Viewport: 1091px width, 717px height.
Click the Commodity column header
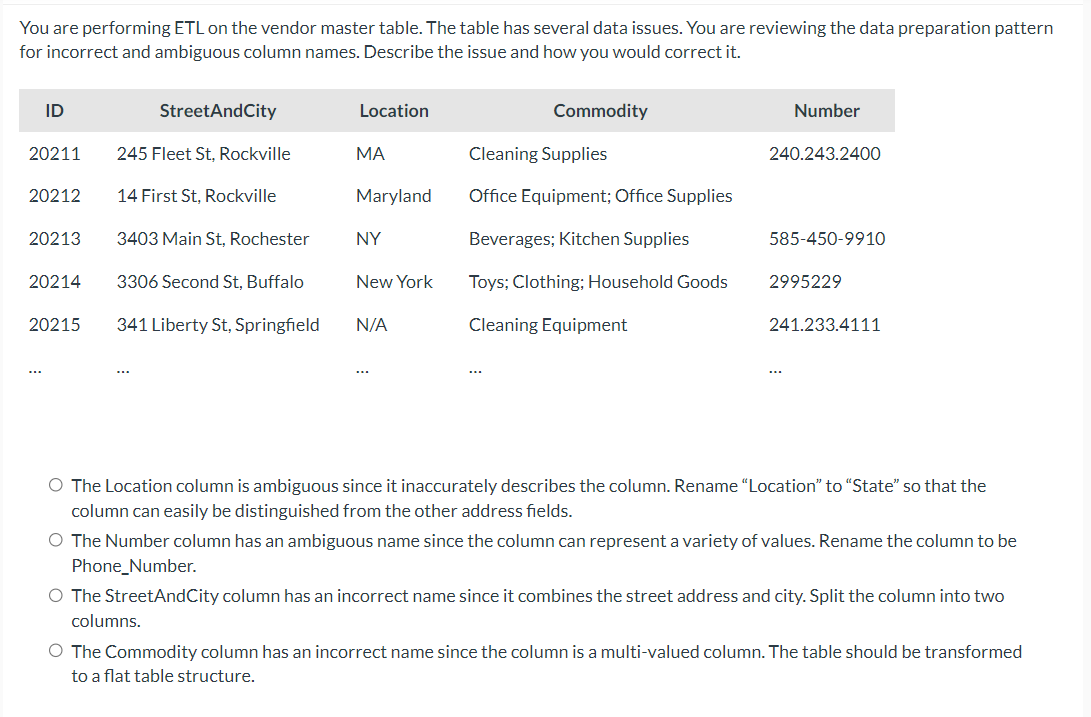[600, 110]
